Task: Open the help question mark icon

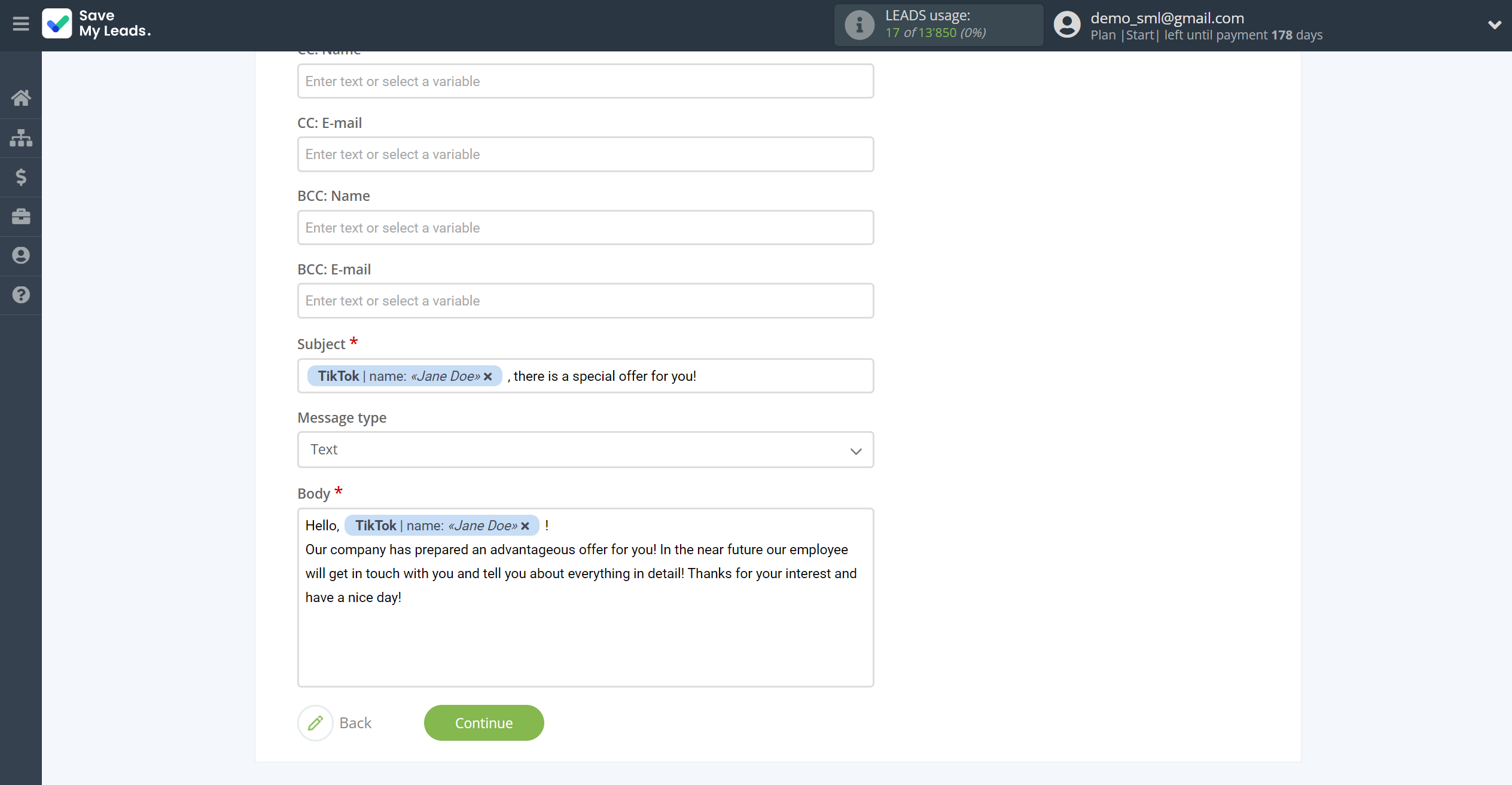Action: pyautogui.click(x=21, y=295)
